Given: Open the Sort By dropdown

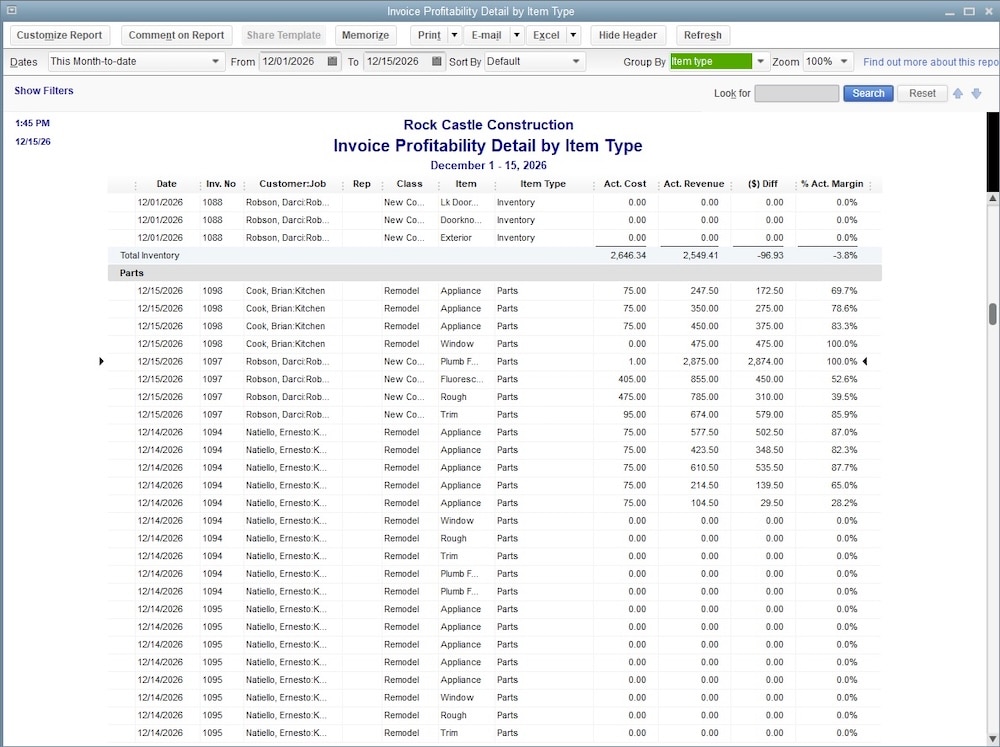Looking at the screenshot, I should point(578,61).
